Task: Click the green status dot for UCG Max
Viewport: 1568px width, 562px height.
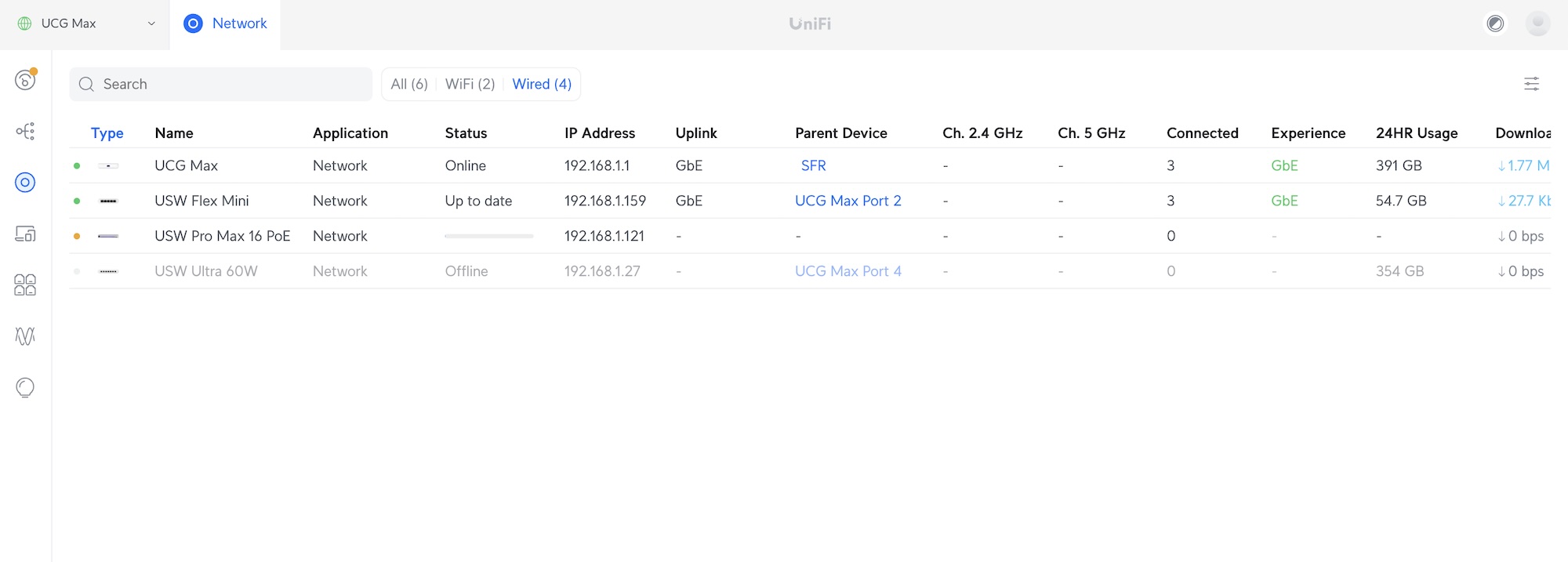Action: pyautogui.click(x=77, y=166)
